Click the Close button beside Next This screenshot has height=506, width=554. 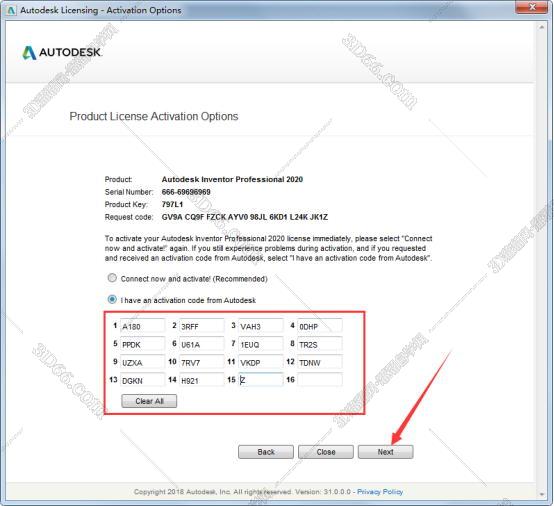325,452
